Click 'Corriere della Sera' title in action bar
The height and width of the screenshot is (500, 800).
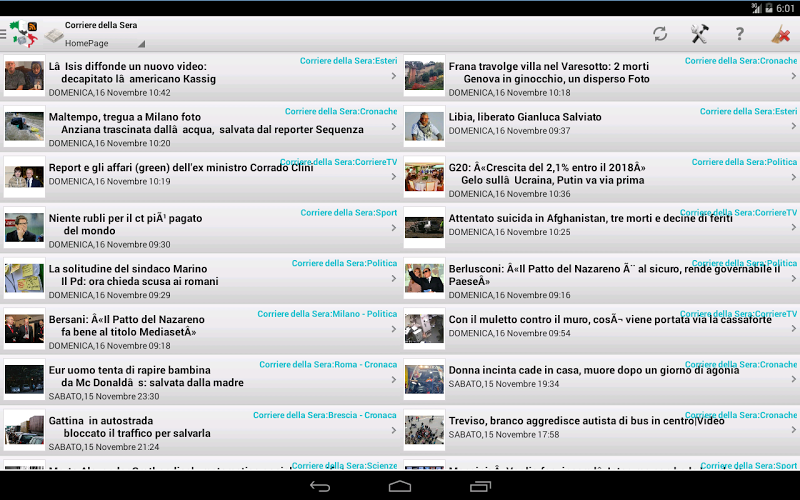101,25
